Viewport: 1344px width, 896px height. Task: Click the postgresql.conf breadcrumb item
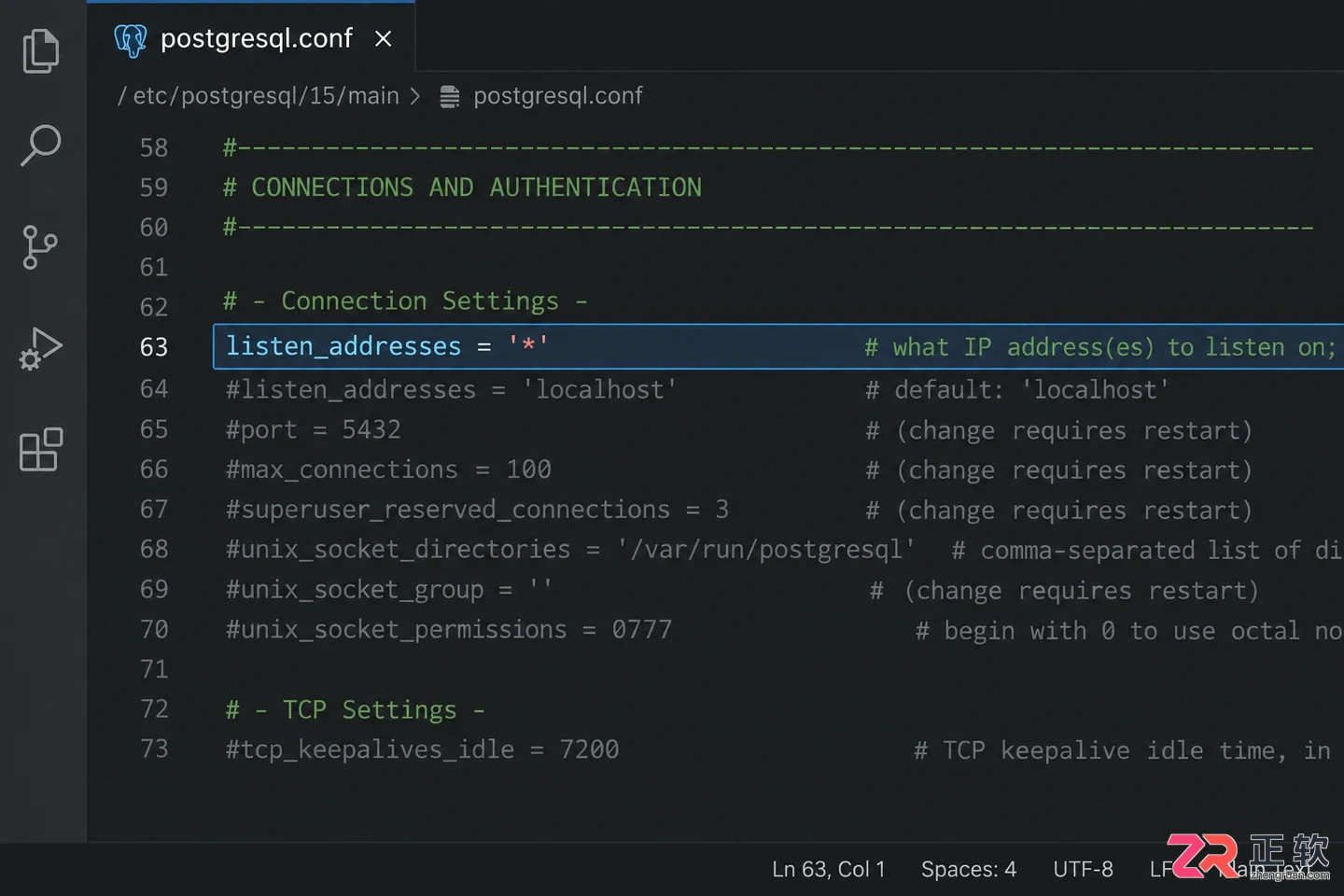[x=558, y=96]
